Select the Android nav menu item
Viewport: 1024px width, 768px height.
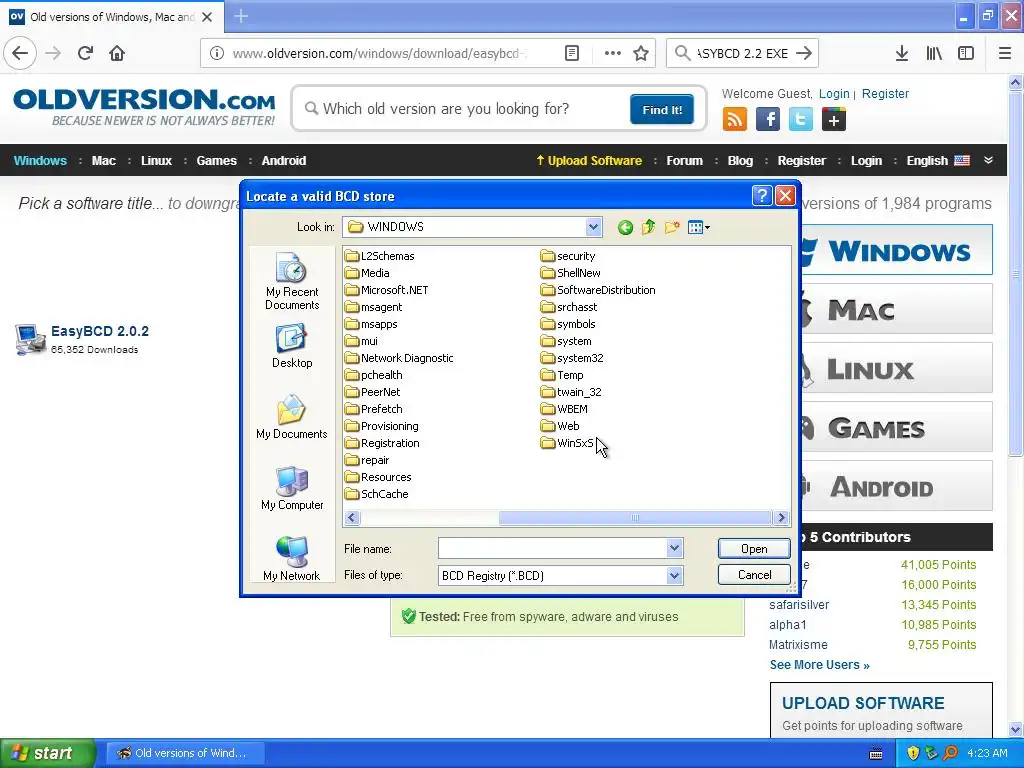[283, 161]
